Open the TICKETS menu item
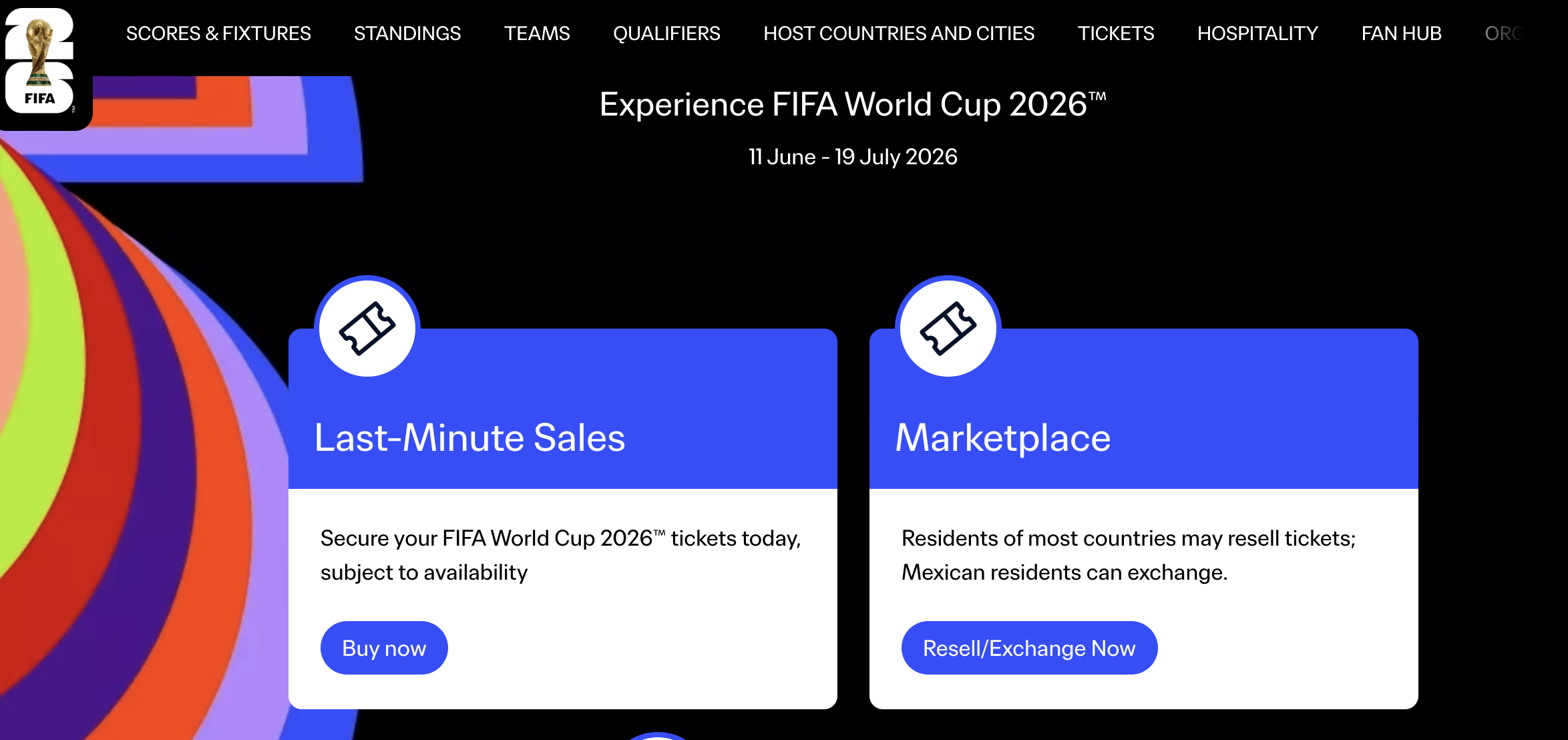This screenshot has width=1568, height=740. point(1116,33)
